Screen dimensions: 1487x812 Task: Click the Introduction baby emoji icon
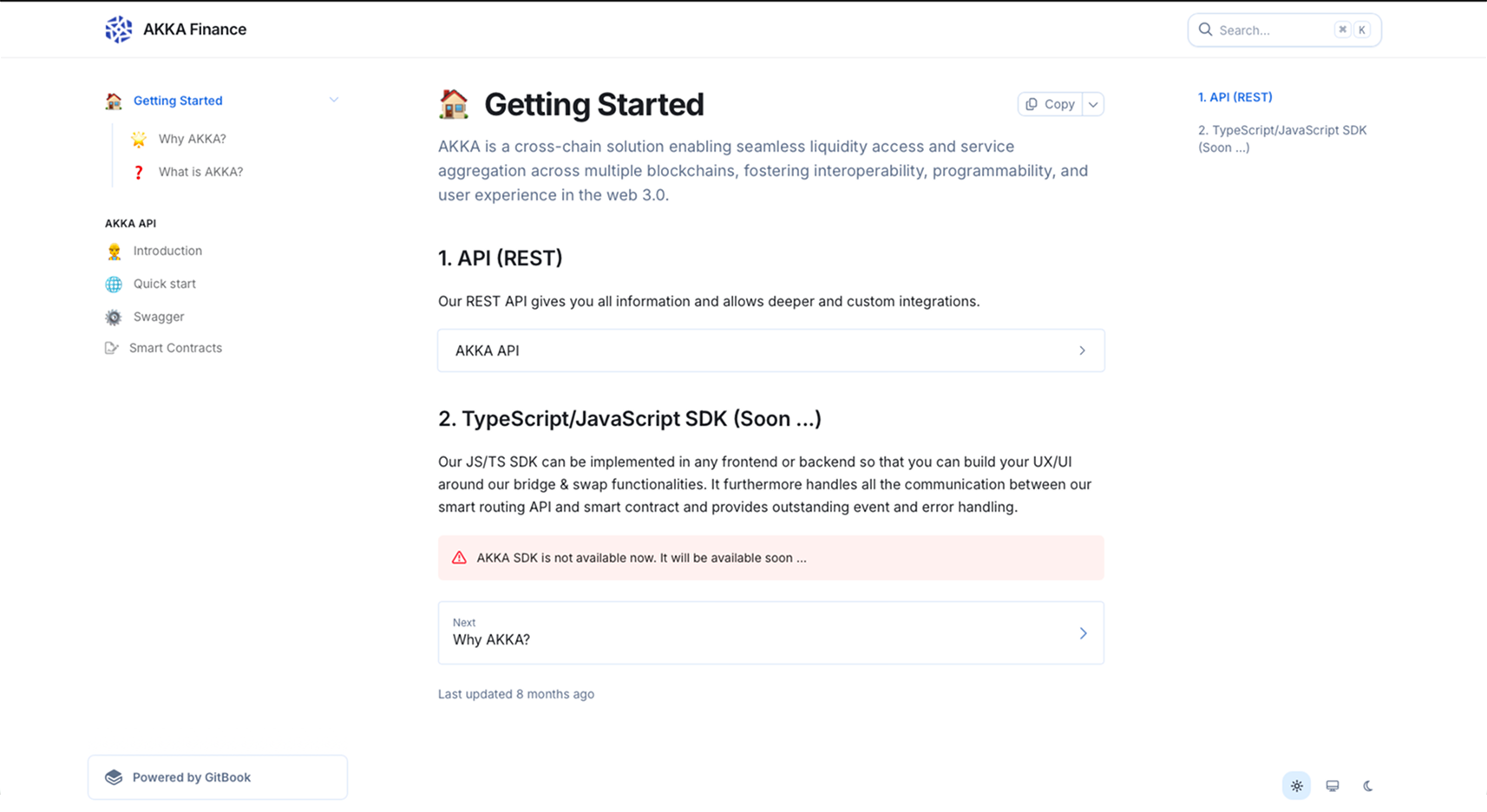[x=114, y=251]
